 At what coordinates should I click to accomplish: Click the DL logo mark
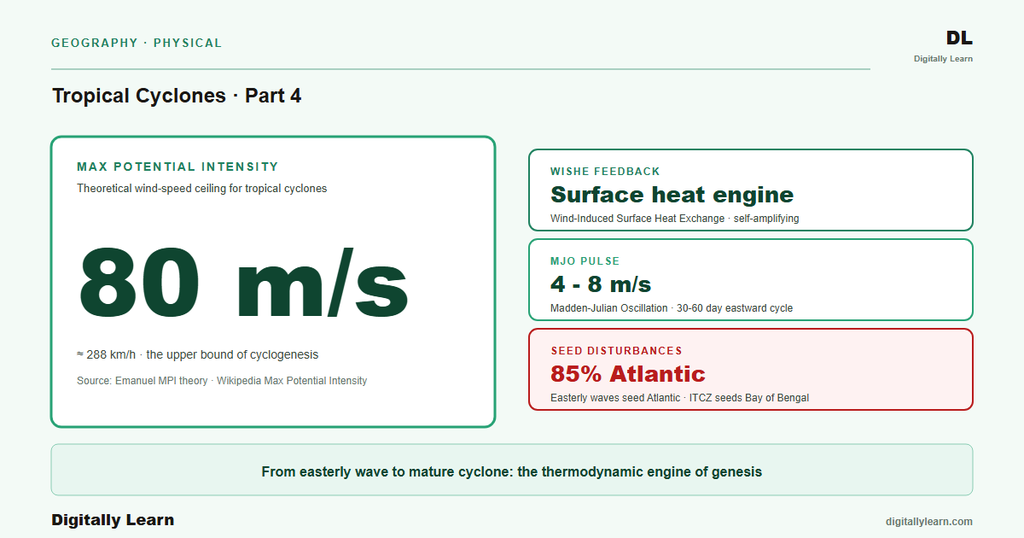(959, 39)
